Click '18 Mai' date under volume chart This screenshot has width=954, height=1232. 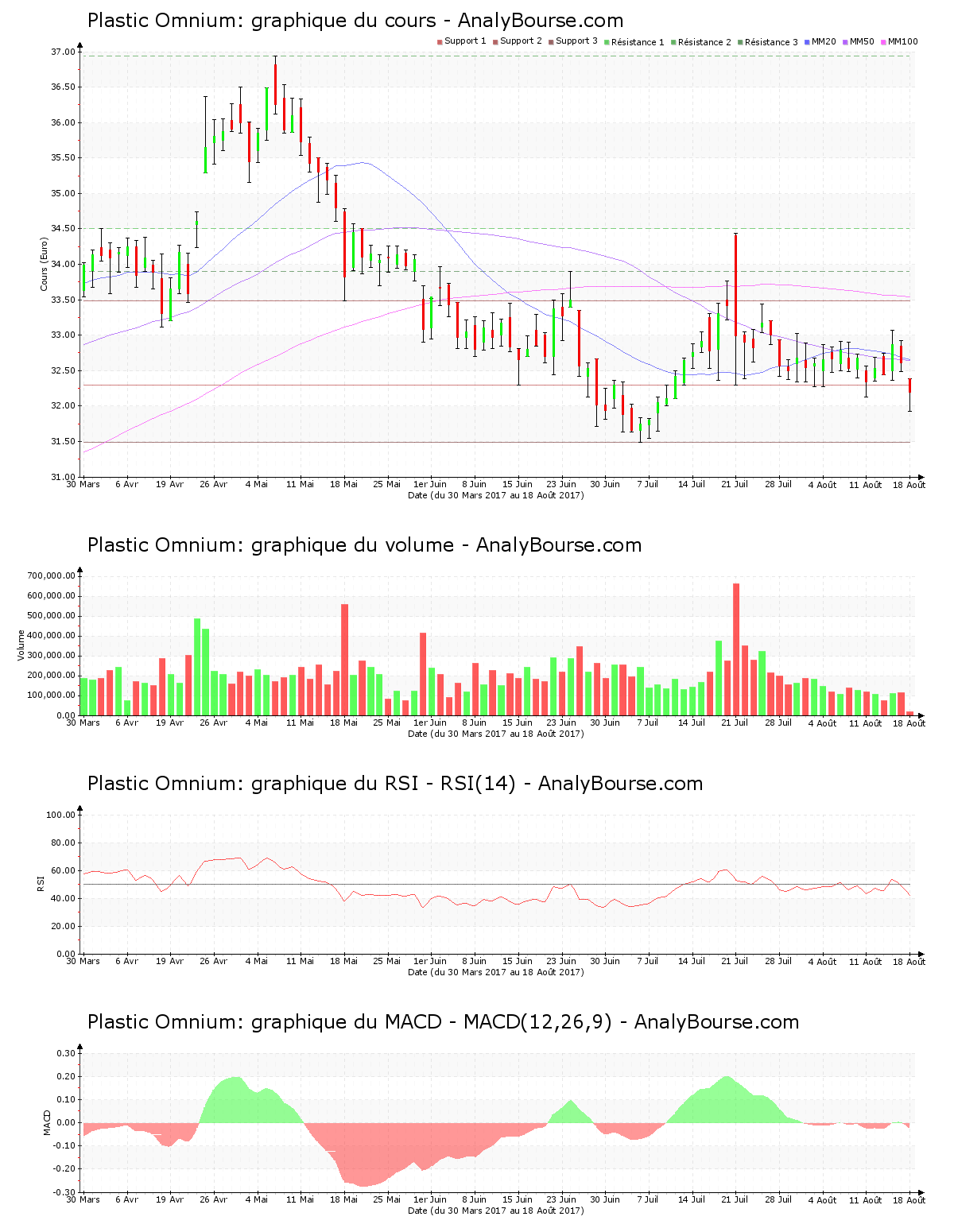tap(343, 723)
